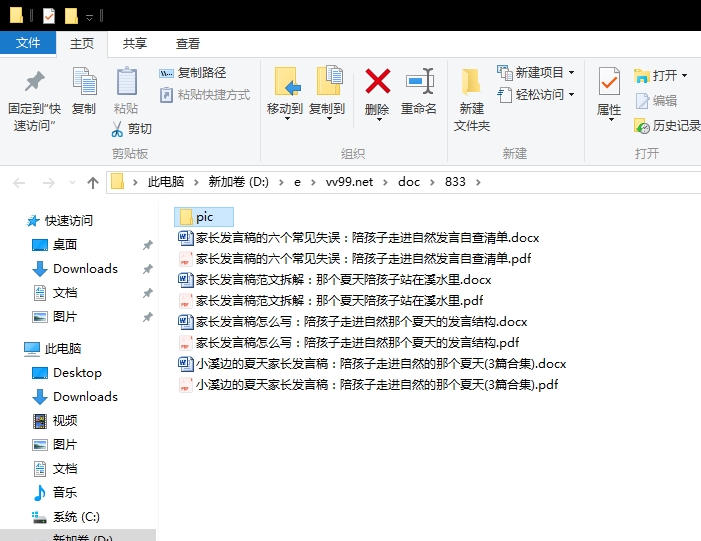This screenshot has height=541, width=701.
Task: Open 音乐 in the navigation pane
Action: coord(55,493)
